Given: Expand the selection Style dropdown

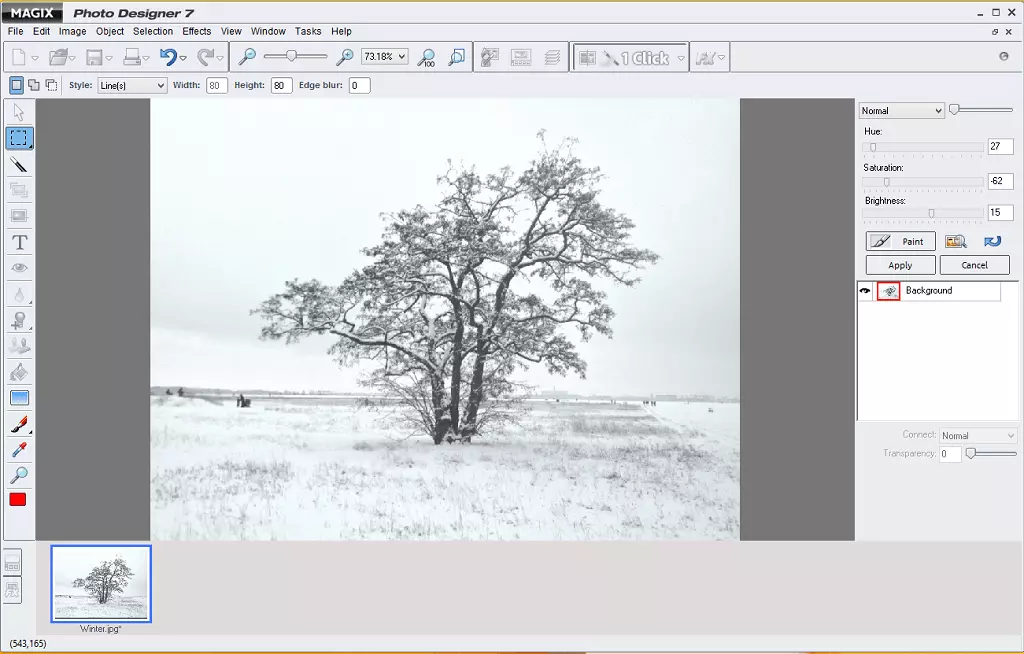Looking at the screenshot, I should tap(132, 86).
